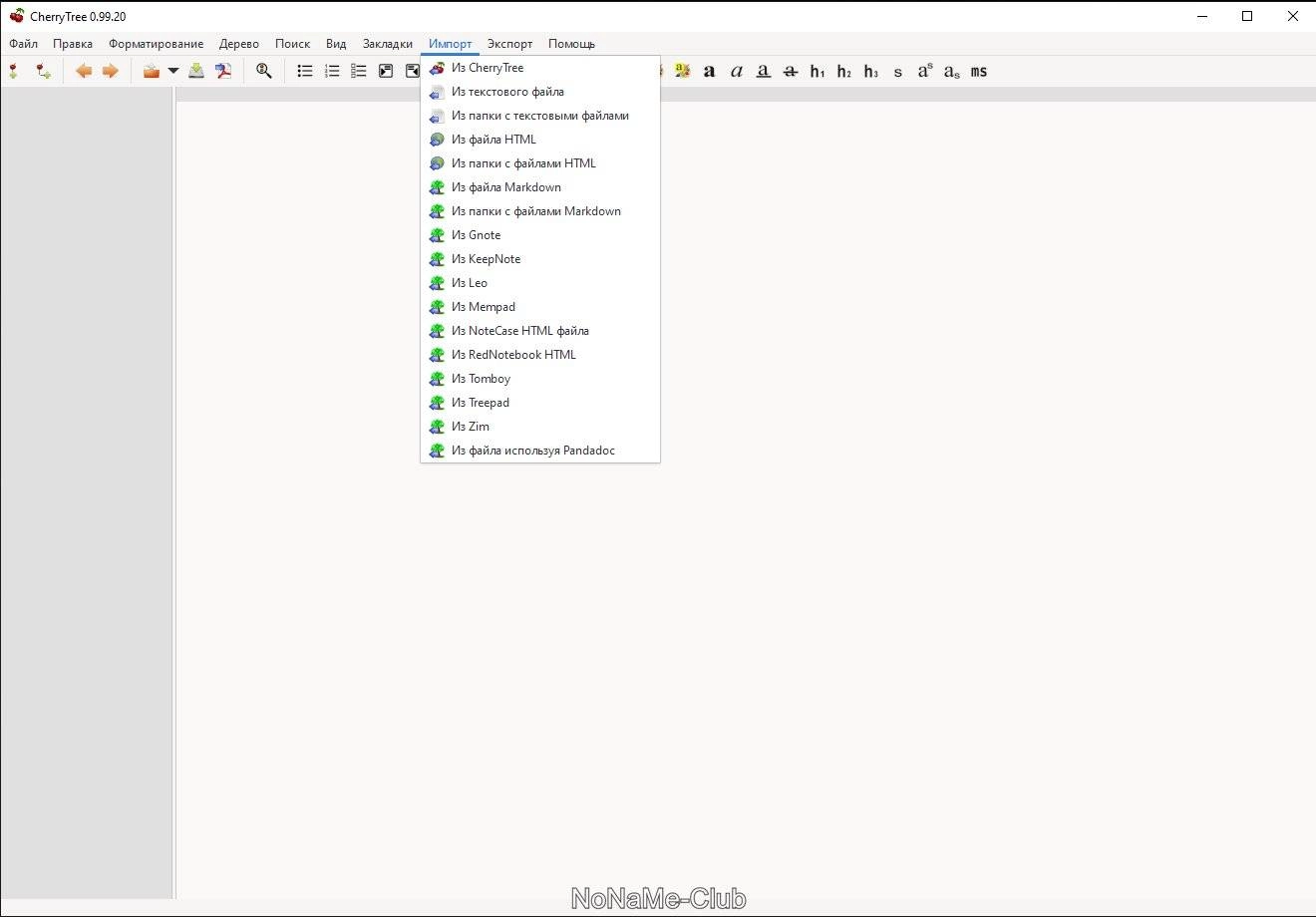Choose import Из Zim
The height and width of the screenshot is (917, 1316).
coord(540,427)
